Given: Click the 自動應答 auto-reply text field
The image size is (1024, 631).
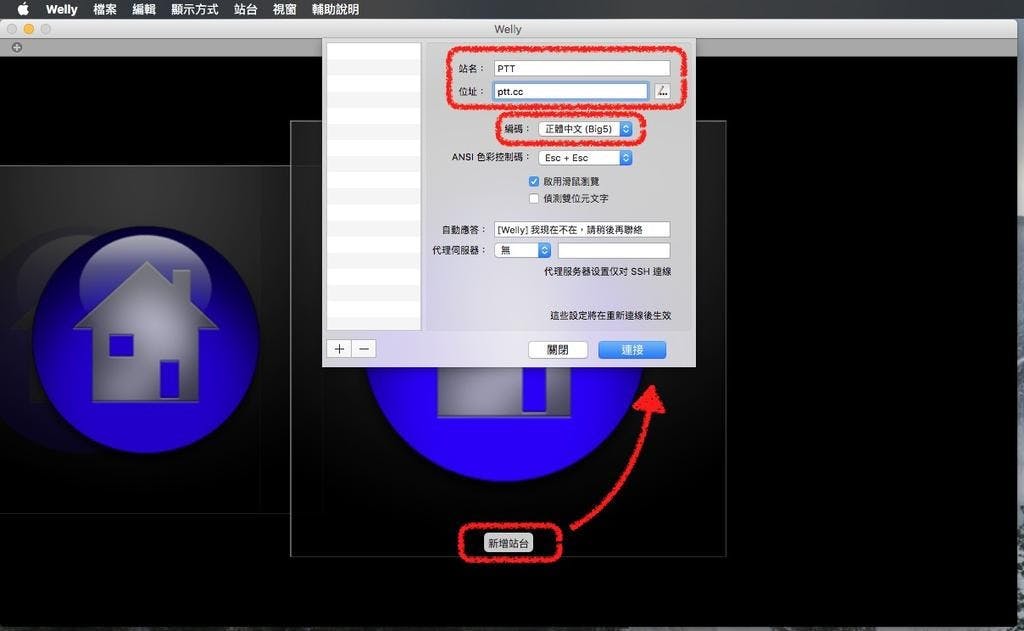Looking at the screenshot, I should pos(581,229).
